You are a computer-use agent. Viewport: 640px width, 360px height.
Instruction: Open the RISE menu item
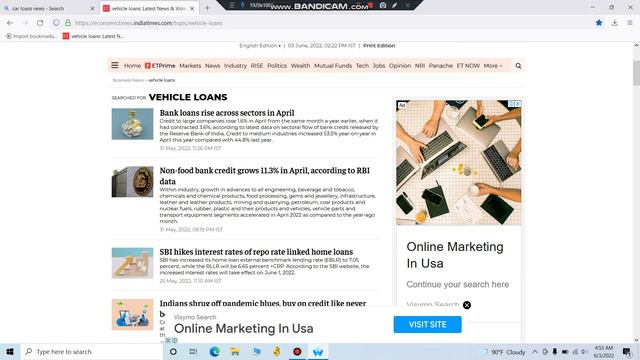pyautogui.click(x=257, y=66)
